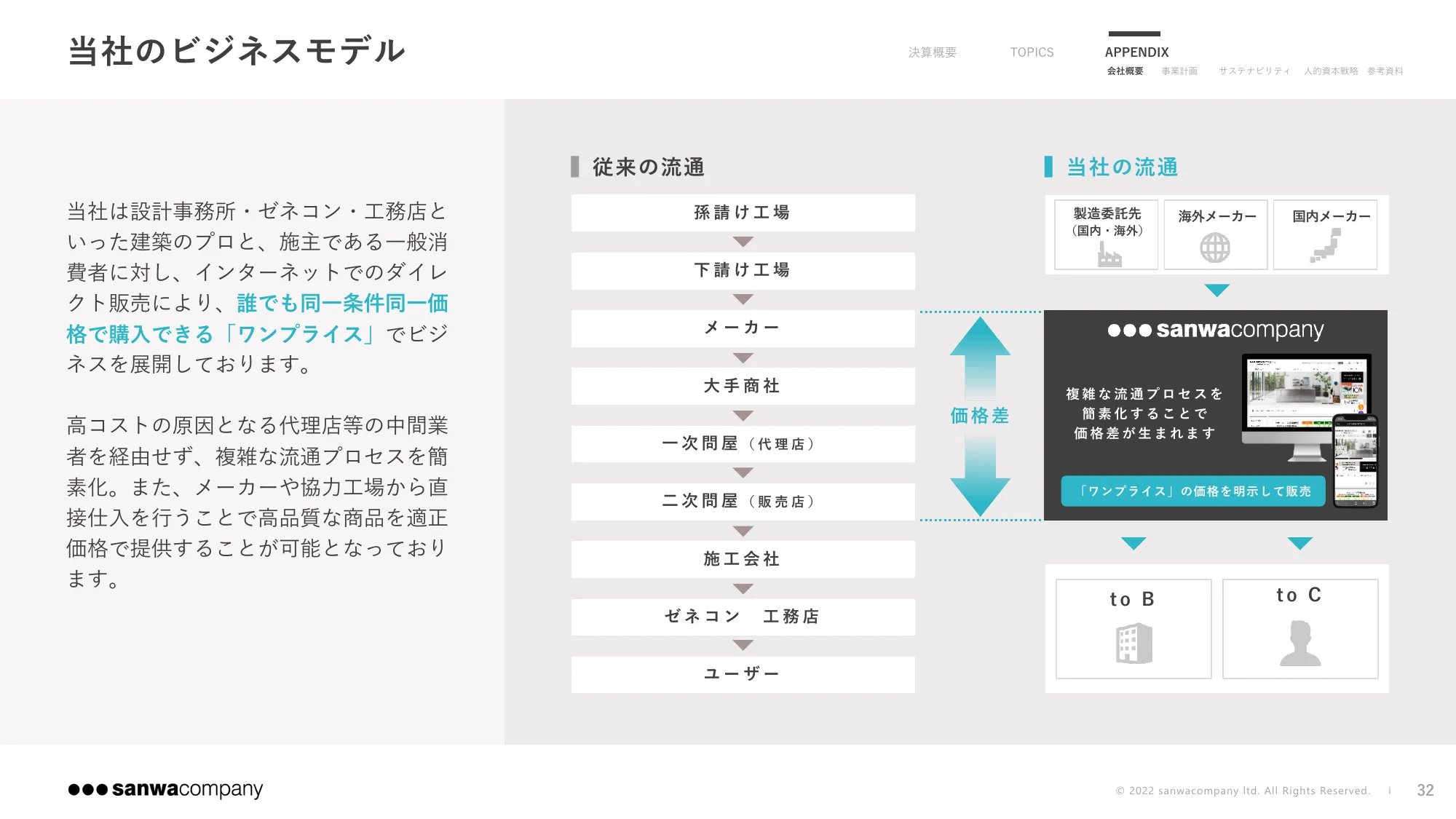This screenshot has width=1456, height=819.
Task: Click the 国内メーカー card
Action: [1325, 234]
